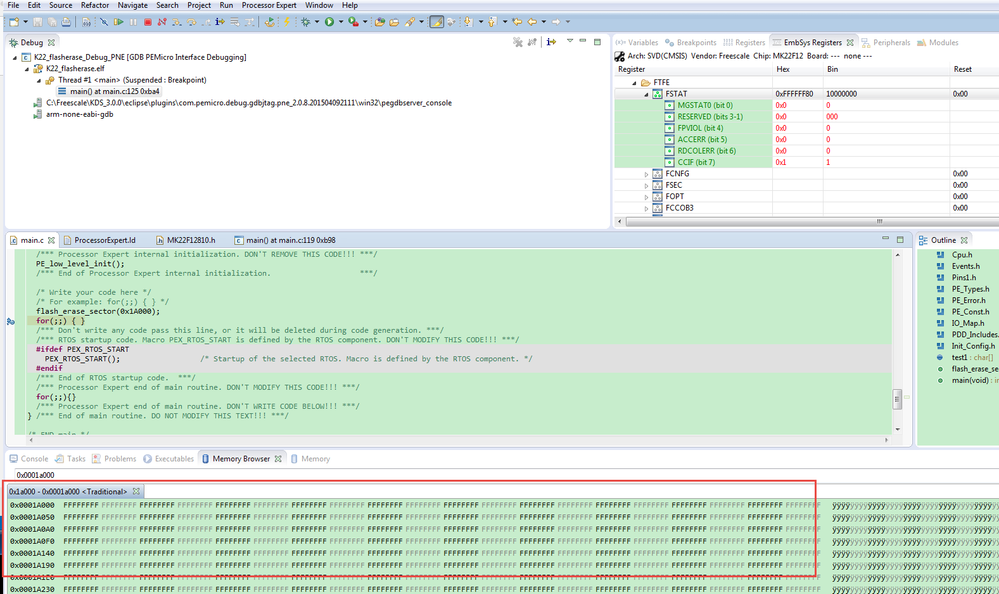Collapse Thread #1 main tree node
Viewport: 999px width, 594px height.
click(x=39, y=80)
